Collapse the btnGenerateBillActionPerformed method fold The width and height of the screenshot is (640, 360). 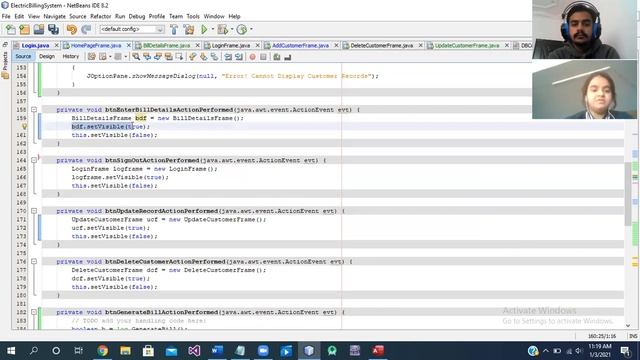(34, 312)
